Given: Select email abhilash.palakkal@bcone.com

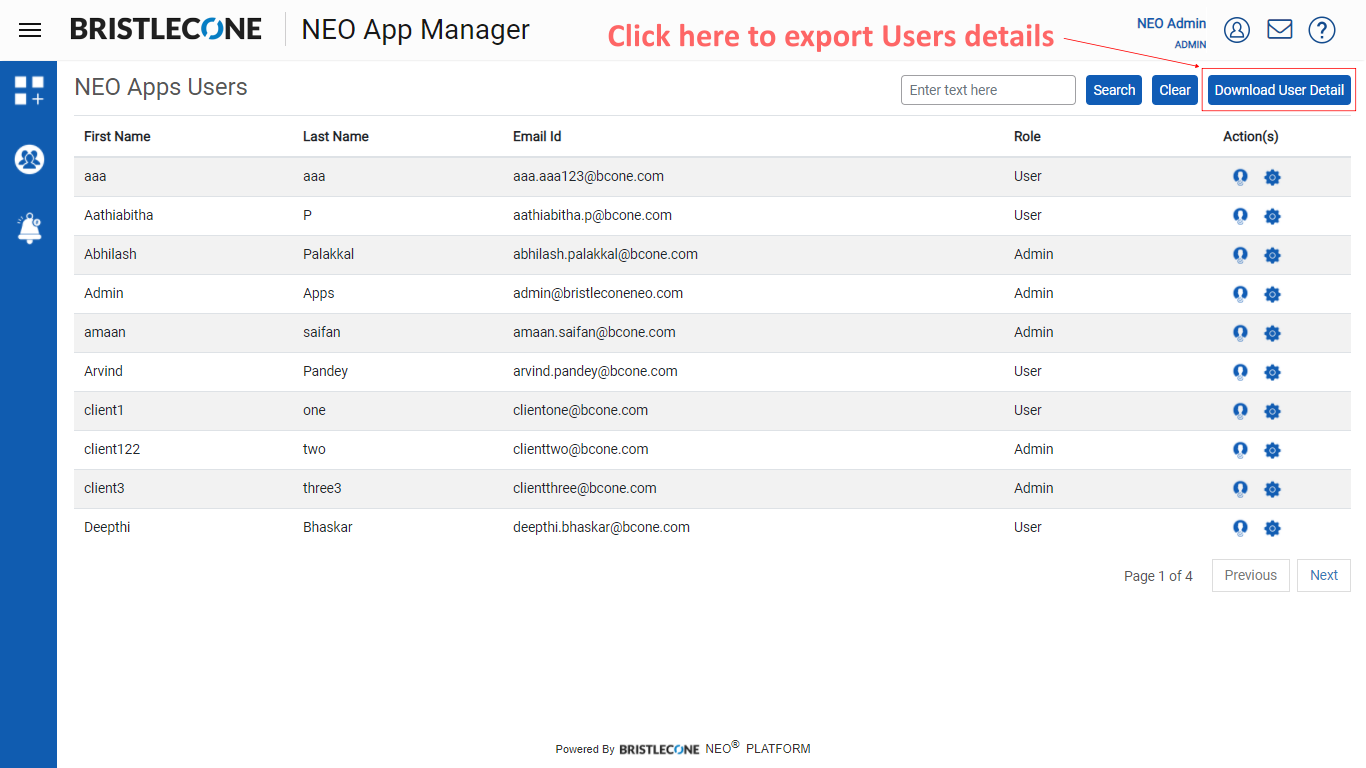Looking at the screenshot, I should pyautogui.click(x=605, y=254).
